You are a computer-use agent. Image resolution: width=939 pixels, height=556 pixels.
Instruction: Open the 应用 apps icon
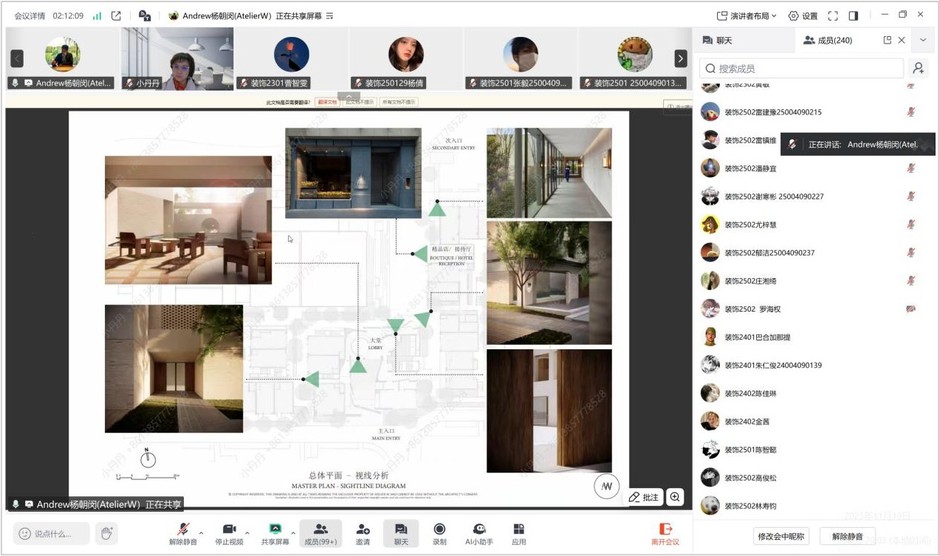click(518, 529)
